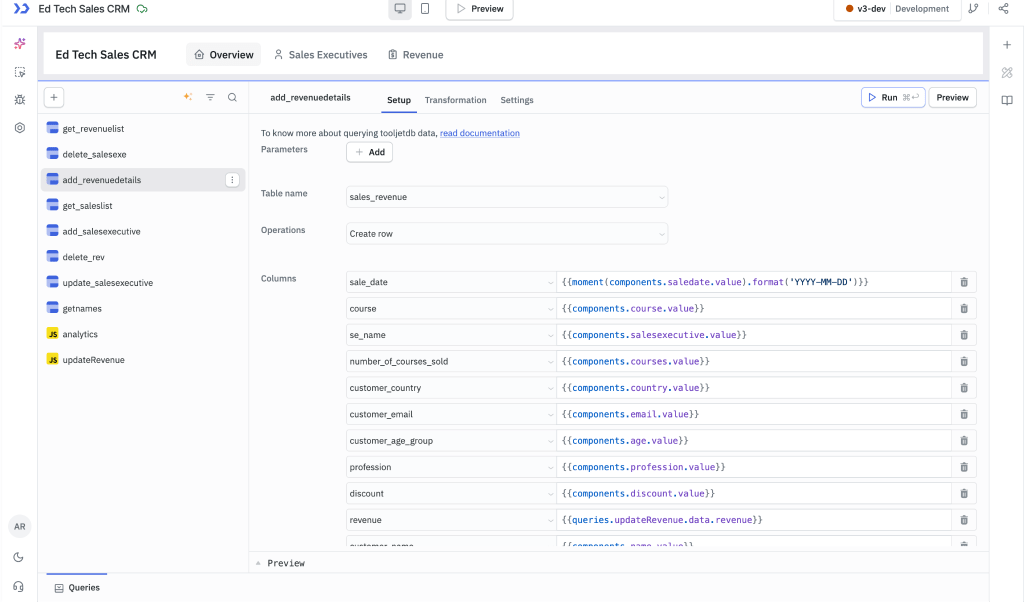Viewport: 1024px width, 602px height.
Task: Edit the sale_date value expression field
Action: (754, 282)
